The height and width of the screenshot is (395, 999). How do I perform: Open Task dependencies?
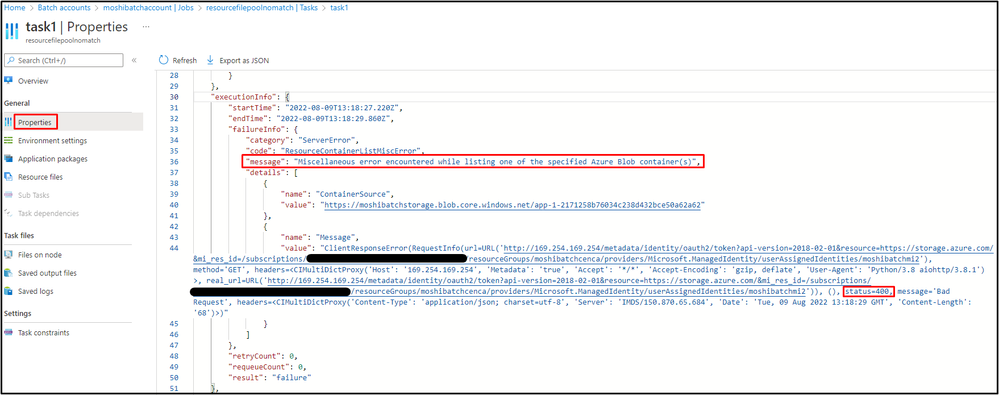point(48,213)
